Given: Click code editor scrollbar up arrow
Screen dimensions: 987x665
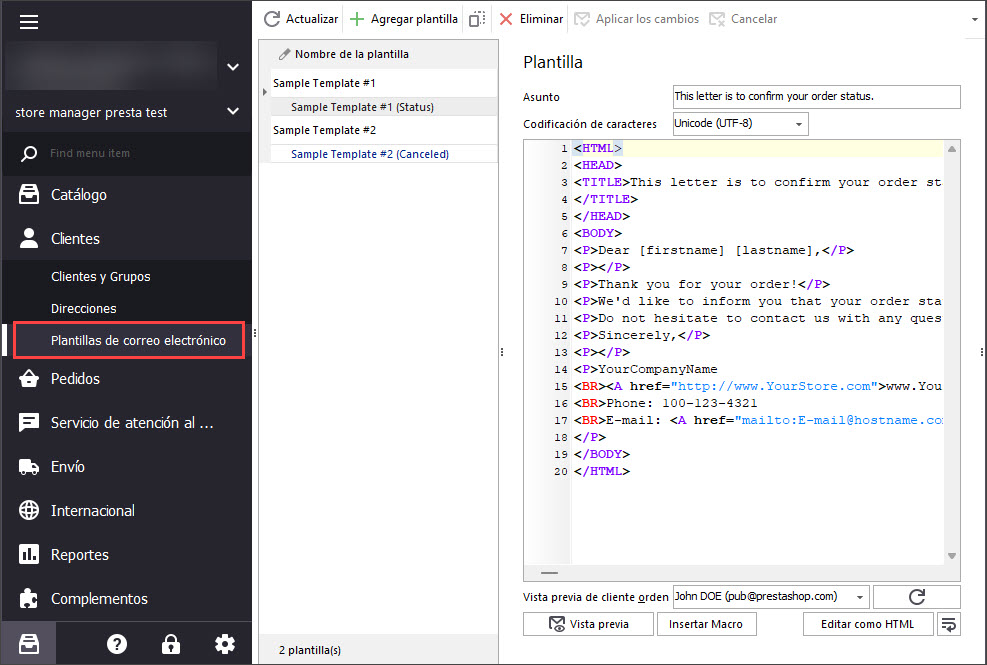Looking at the screenshot, I should click(x=952, y=149).
